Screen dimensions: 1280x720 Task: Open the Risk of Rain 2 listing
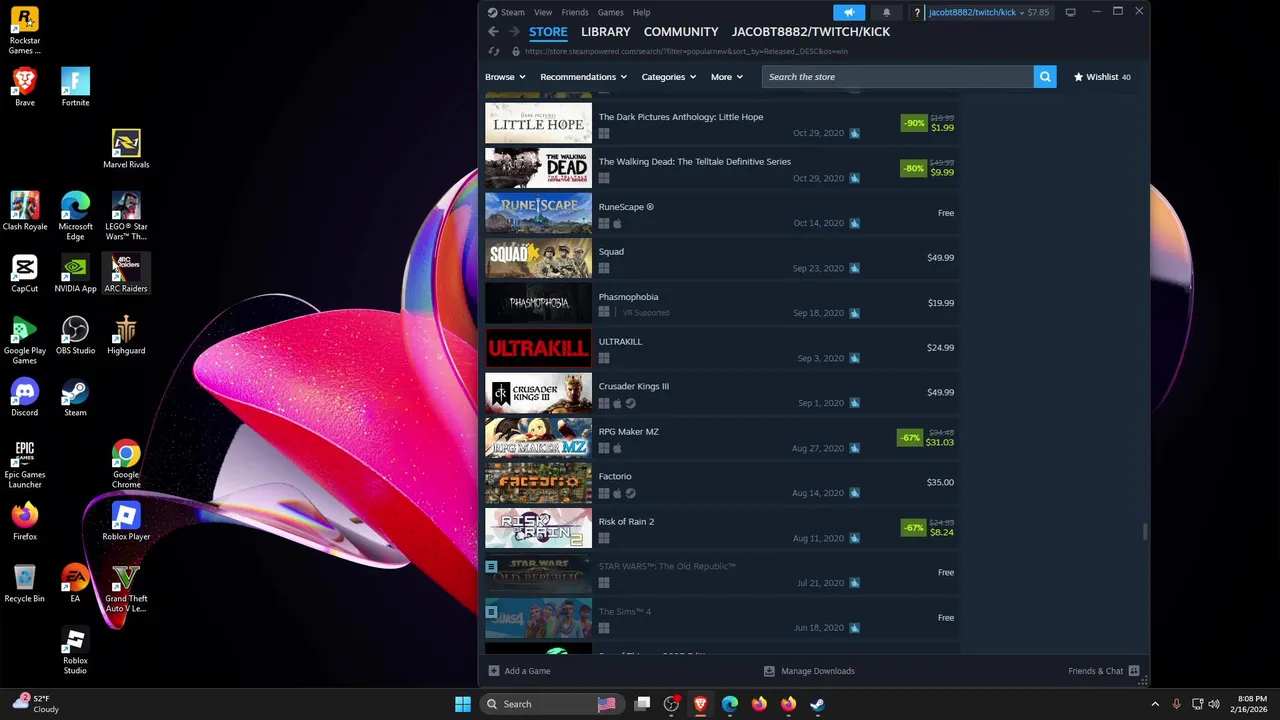(721, 528)
